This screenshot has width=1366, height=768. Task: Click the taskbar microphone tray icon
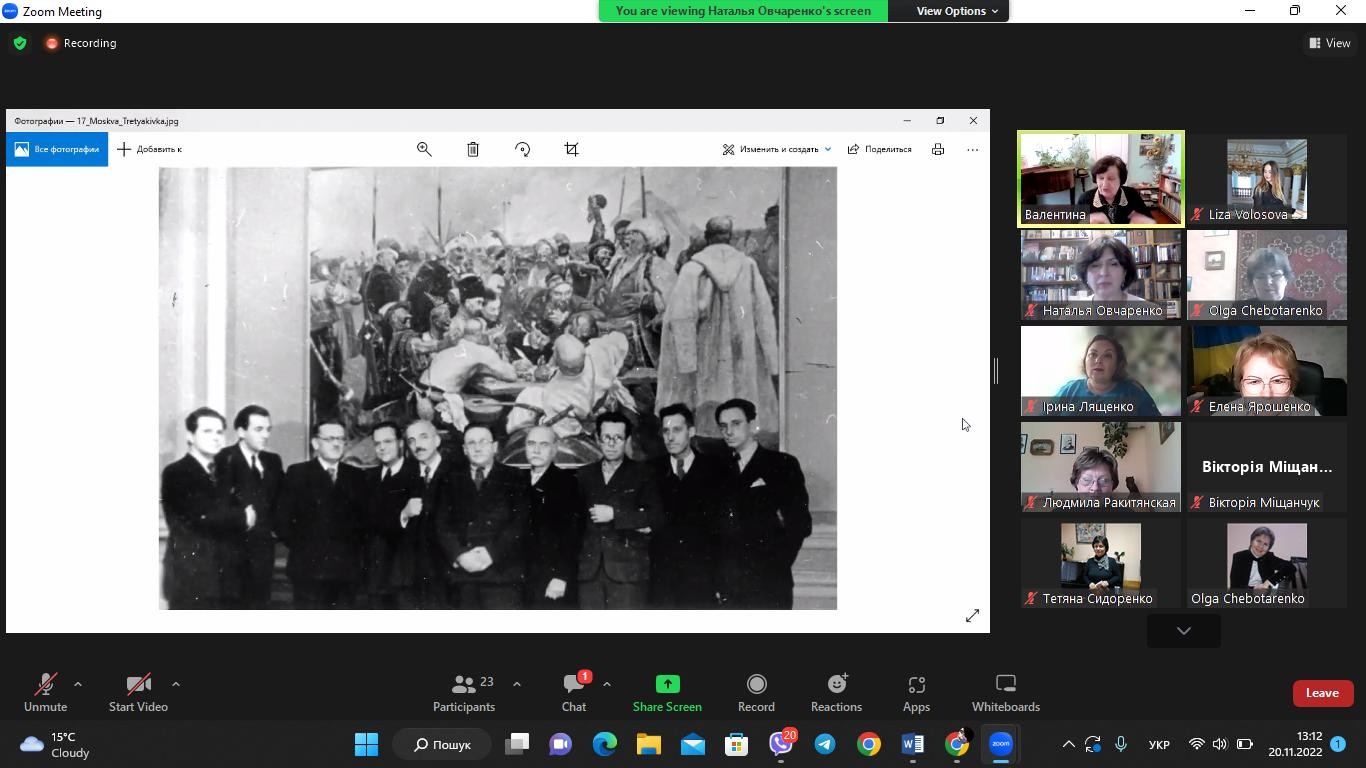(1120, 744)
